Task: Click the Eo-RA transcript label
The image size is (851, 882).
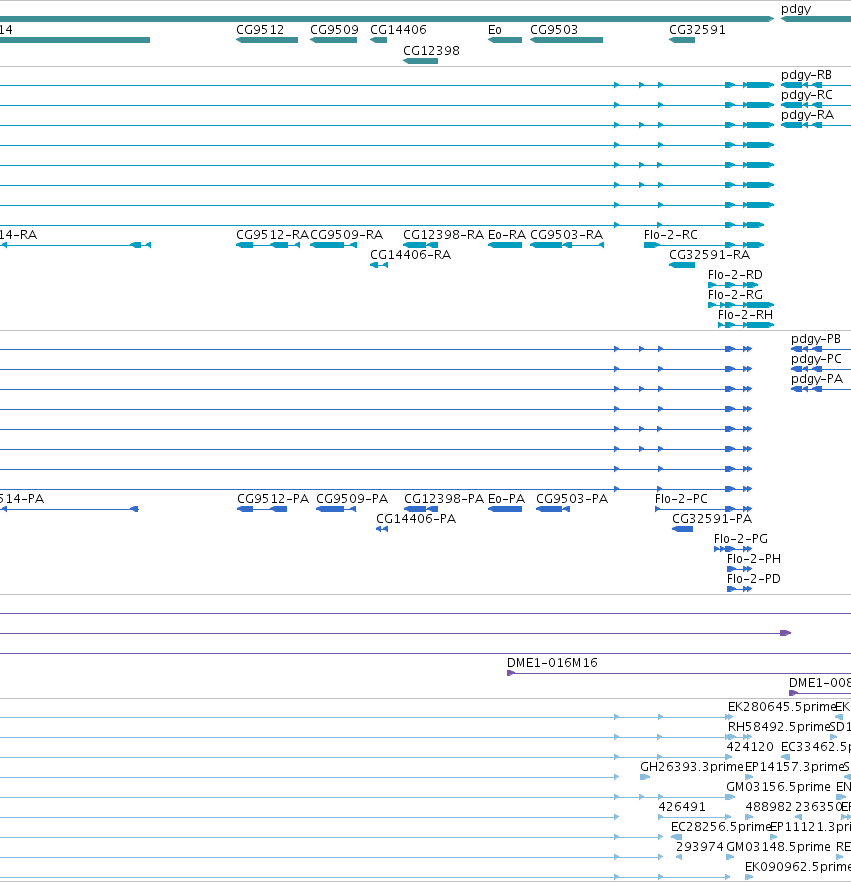Action: (507, 235)
